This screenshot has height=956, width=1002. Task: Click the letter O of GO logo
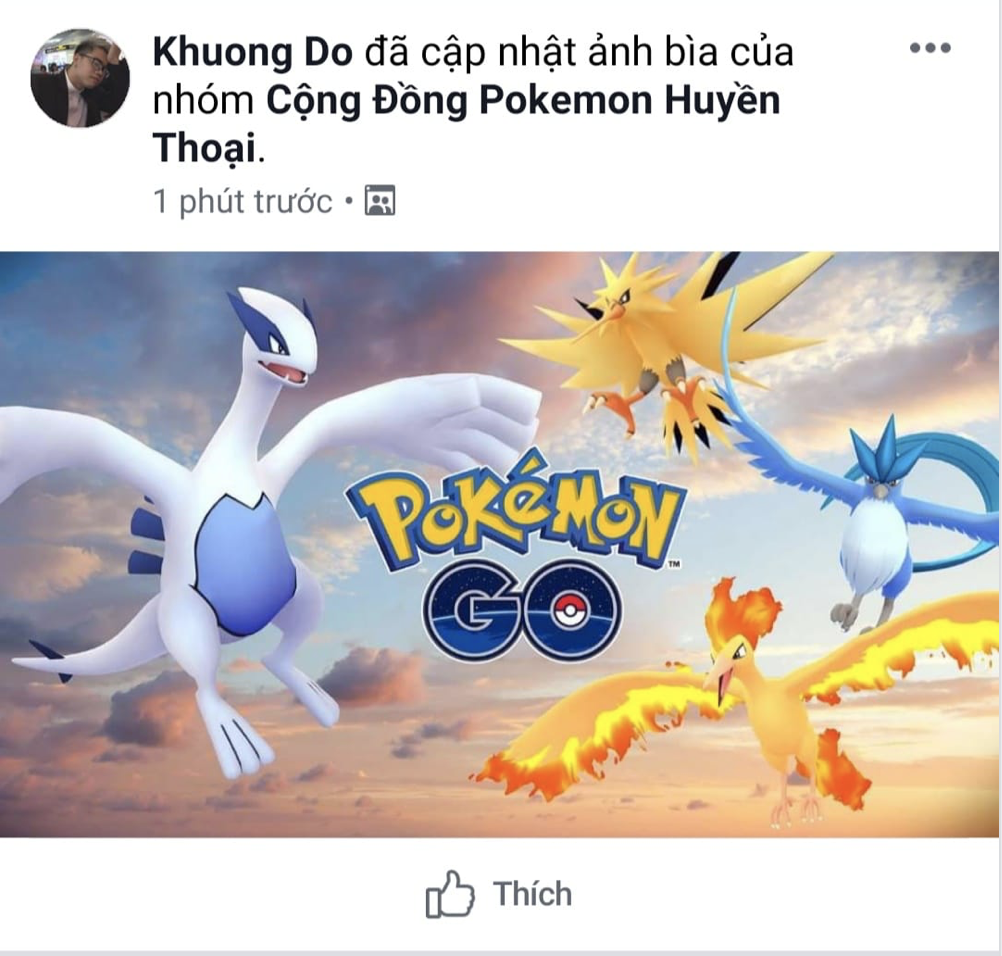(567, 610)
